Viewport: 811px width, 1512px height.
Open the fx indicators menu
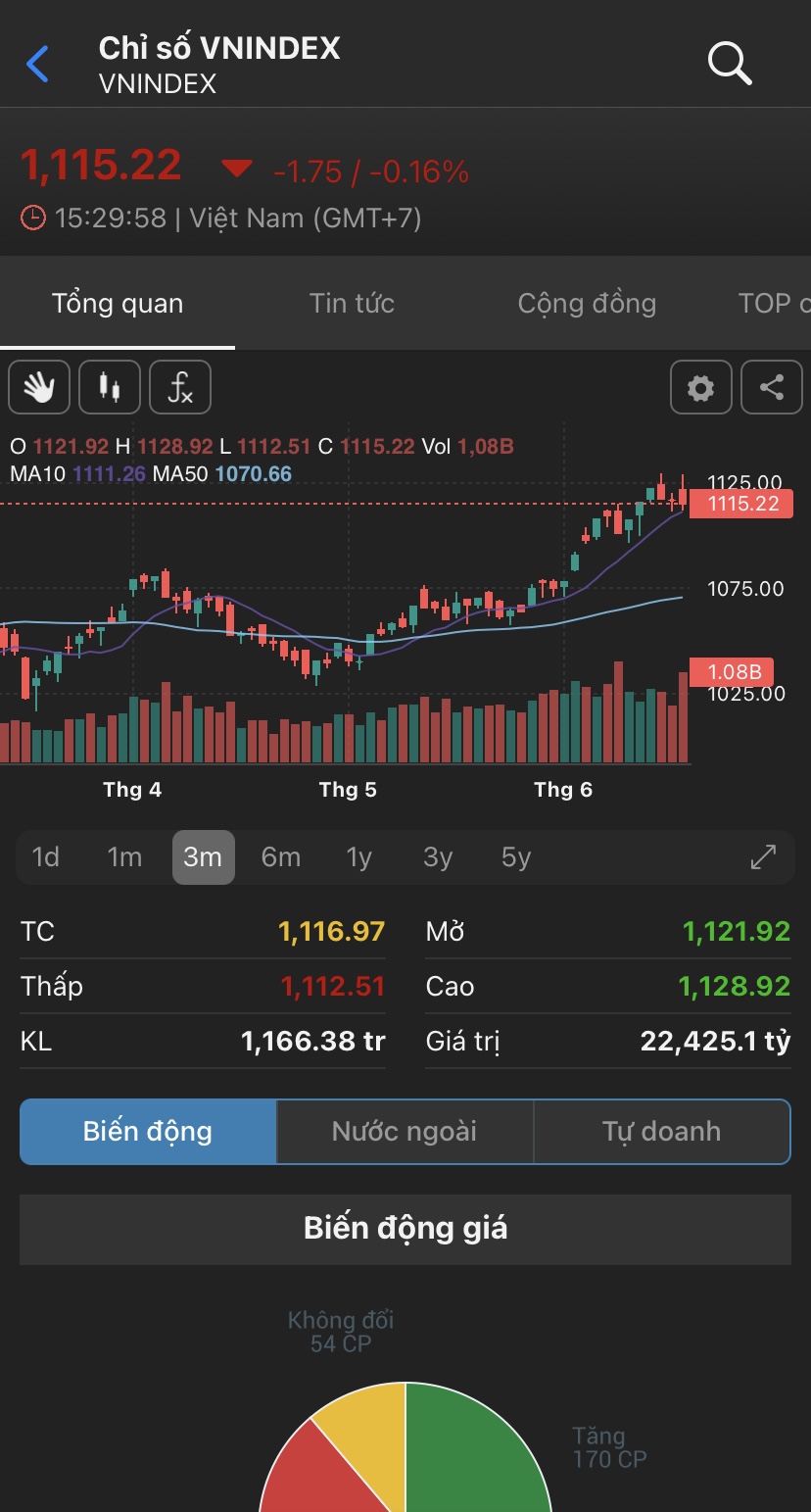coord(180,387)
